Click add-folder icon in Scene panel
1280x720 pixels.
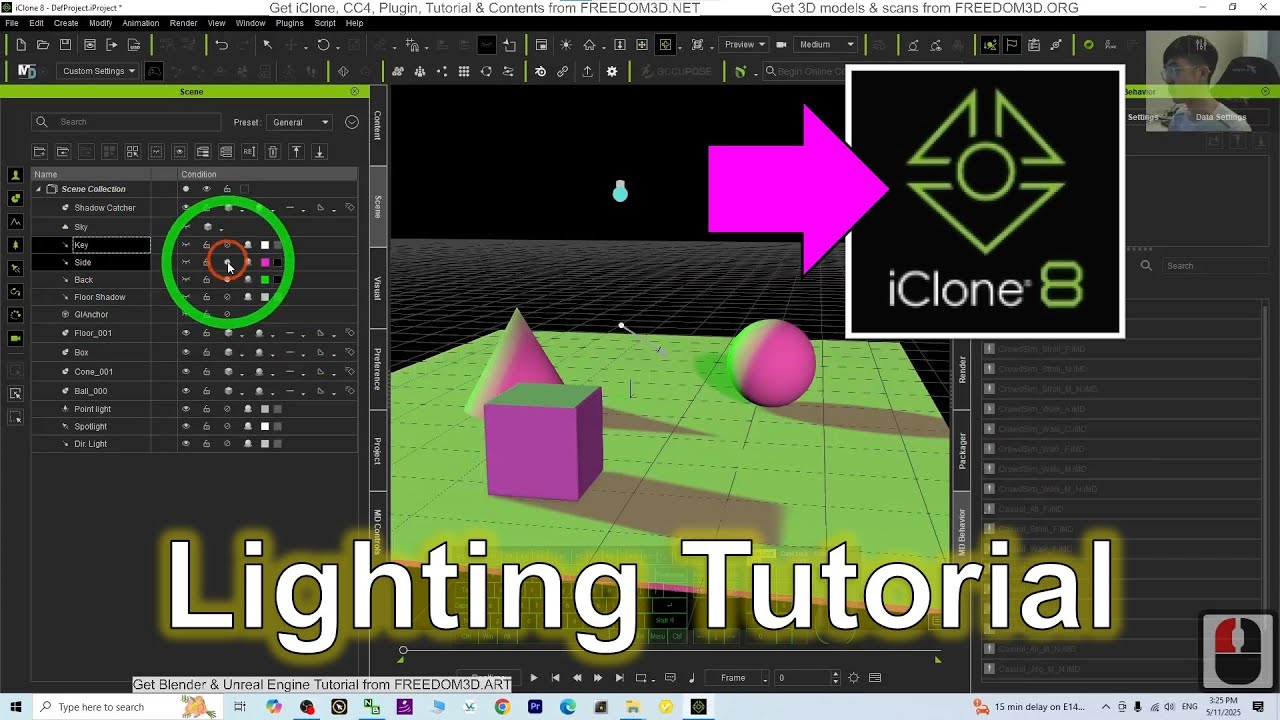40,152
